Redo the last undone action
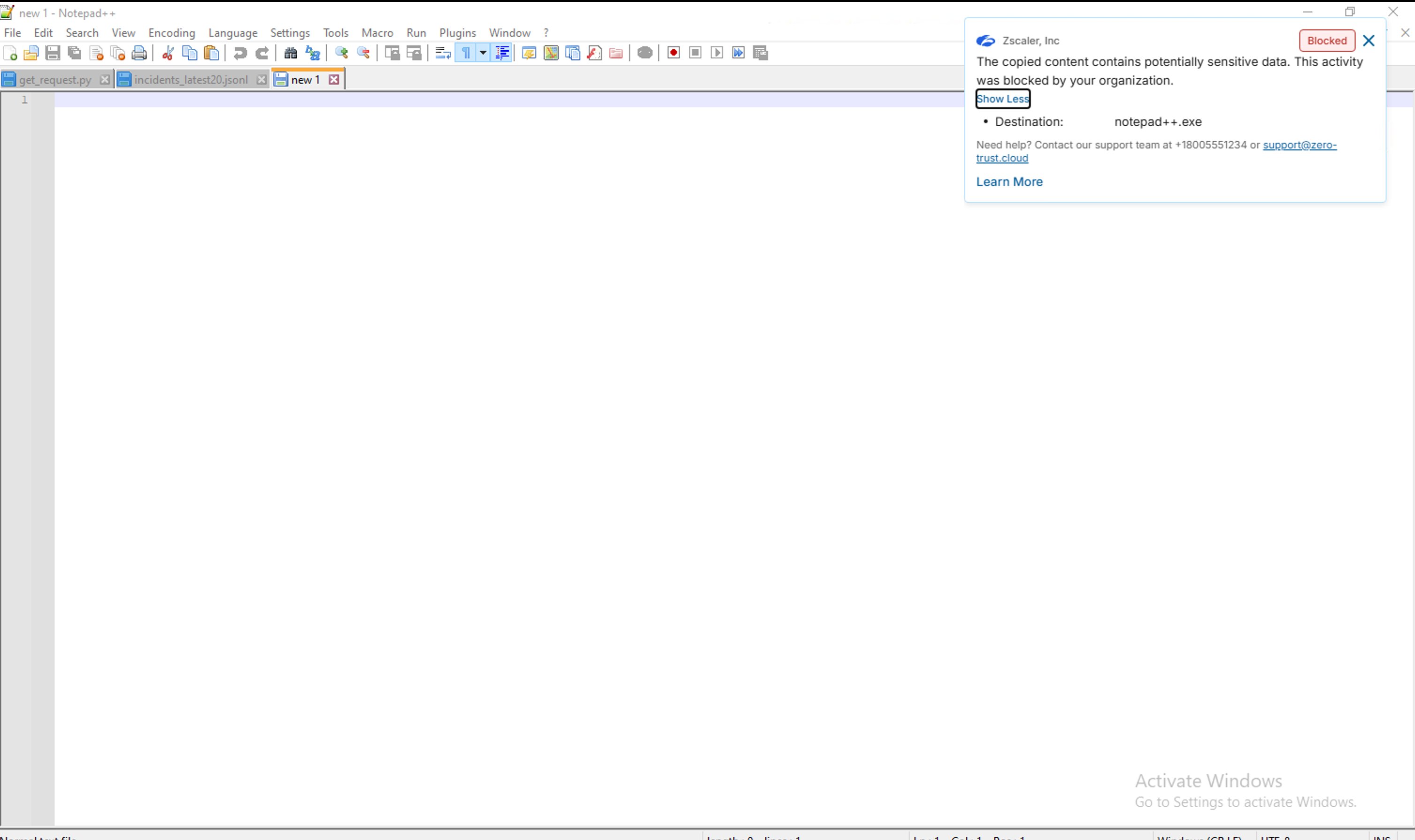This screenshot has width=1415, height=840. [x=261, y=53]
